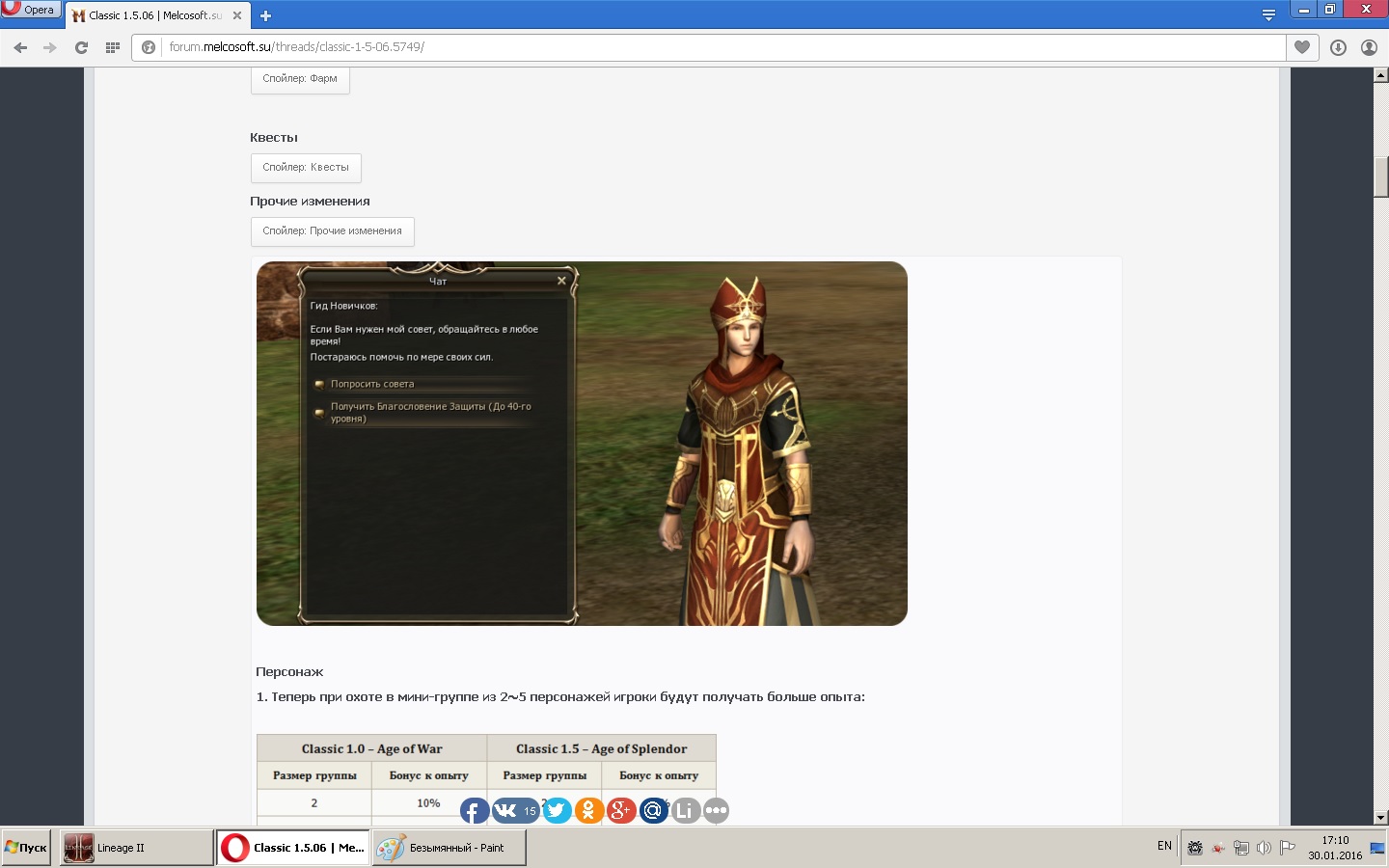Image resolution: width=1389 pixels, height=868 pixels.
Task: Share via the LiveJournal Li icon
Action: (685, 810)
